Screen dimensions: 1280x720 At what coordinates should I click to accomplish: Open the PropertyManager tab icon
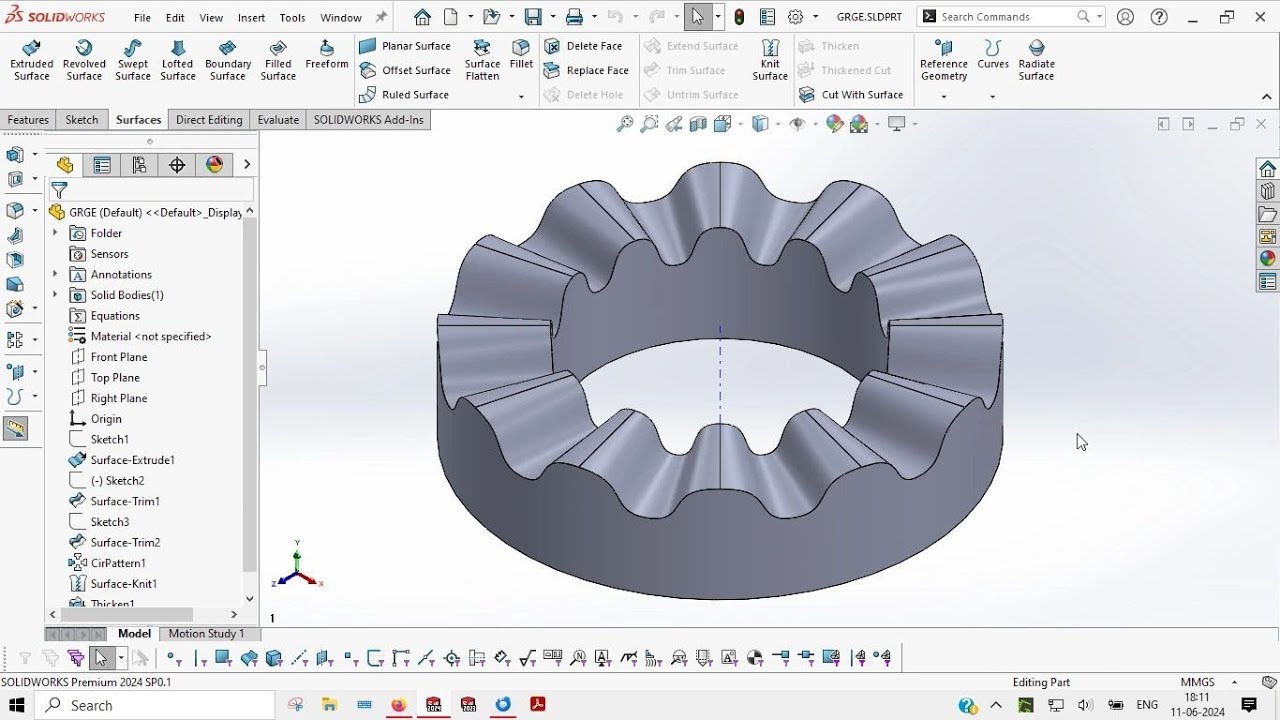coord(102,165)
